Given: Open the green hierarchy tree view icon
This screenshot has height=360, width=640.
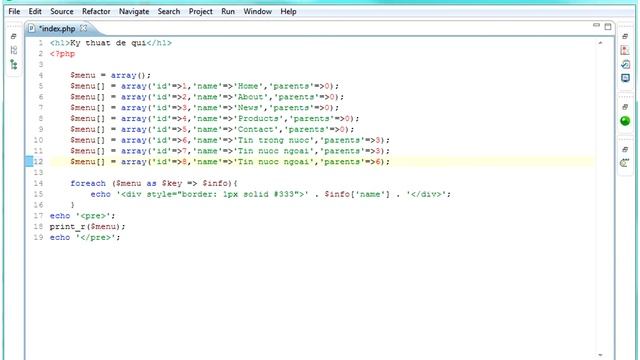Looking at the screenshot, I should [14, 64].
